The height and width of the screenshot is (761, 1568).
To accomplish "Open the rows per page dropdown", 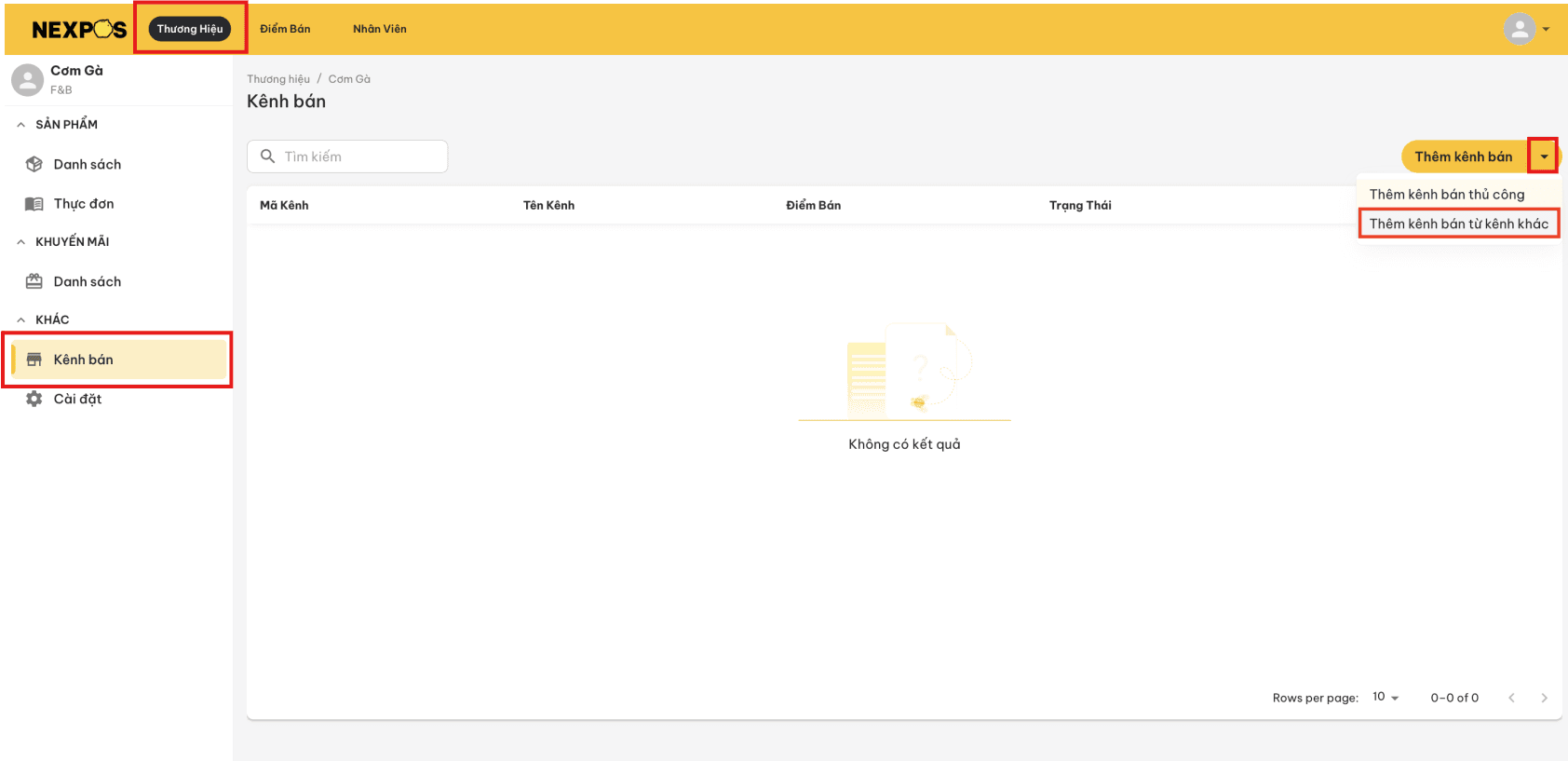I will coord(1386,697).
